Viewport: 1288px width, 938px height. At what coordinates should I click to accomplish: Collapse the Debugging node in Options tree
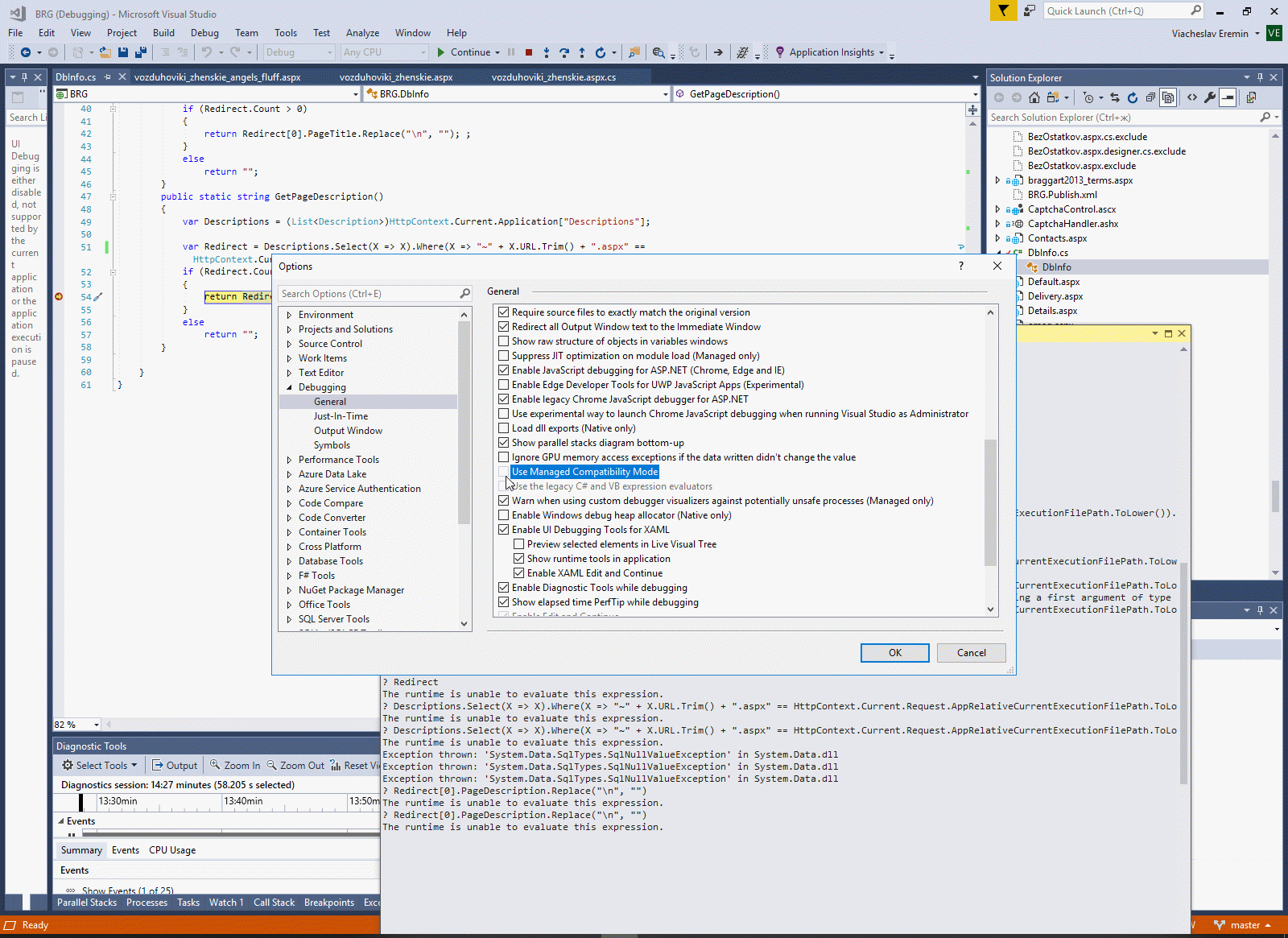289,387
